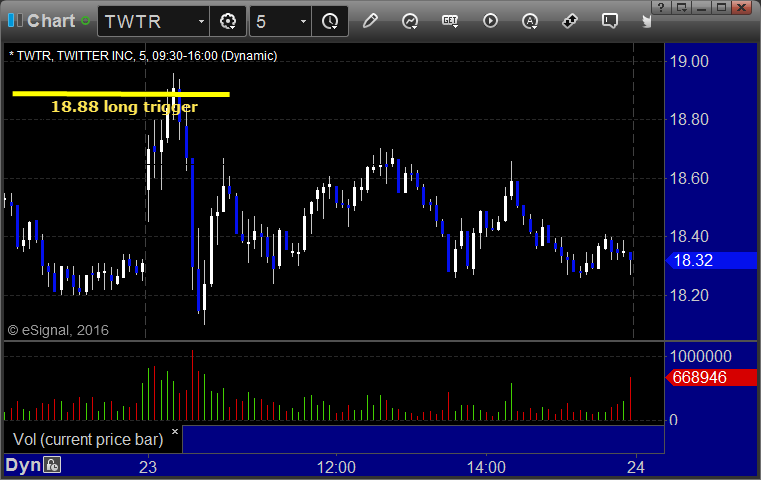
Task: Click the blue 18.32 current price marker
Action: [x=711, y=261]
